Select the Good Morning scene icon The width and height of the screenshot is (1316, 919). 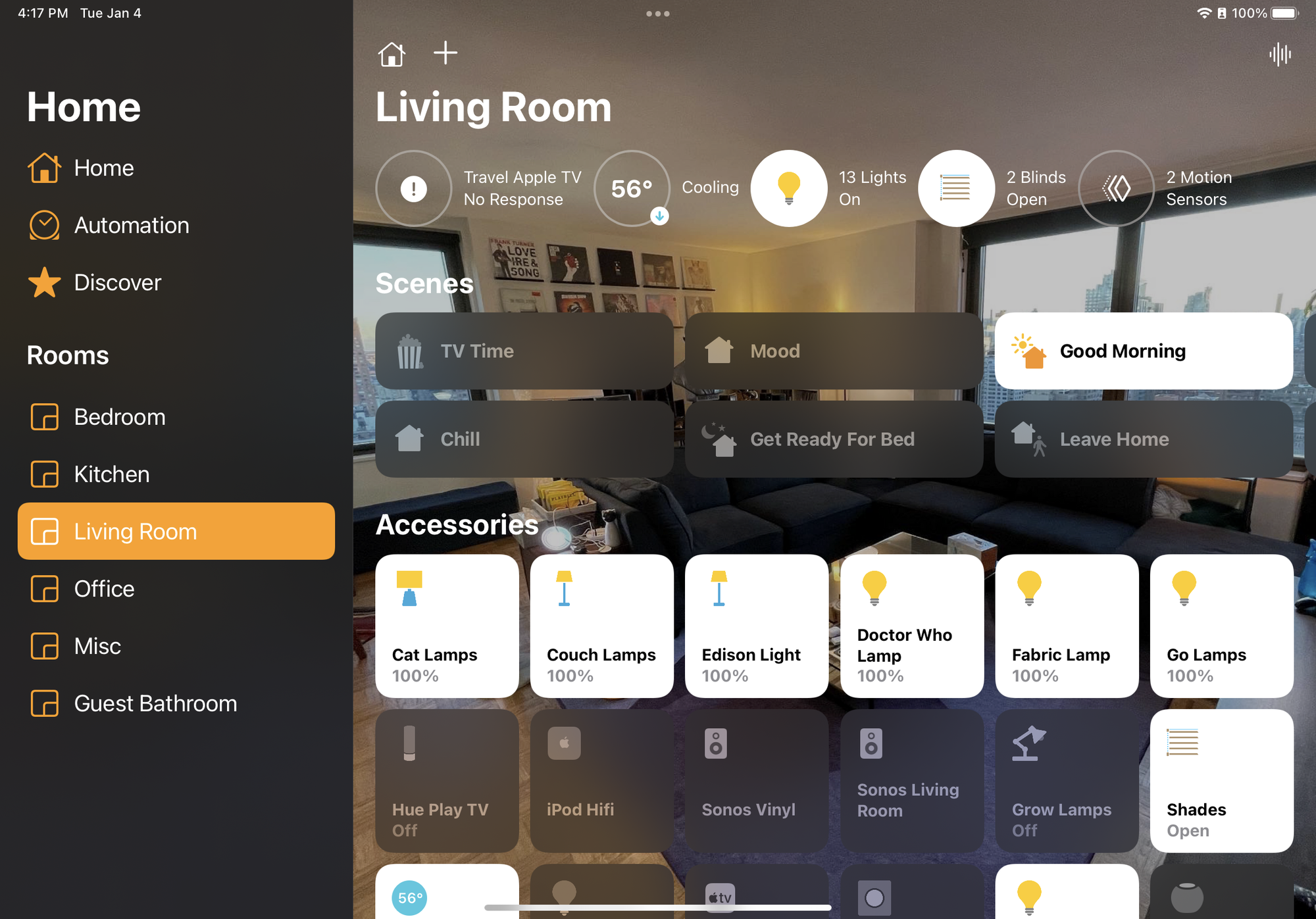coord(1031,351)
